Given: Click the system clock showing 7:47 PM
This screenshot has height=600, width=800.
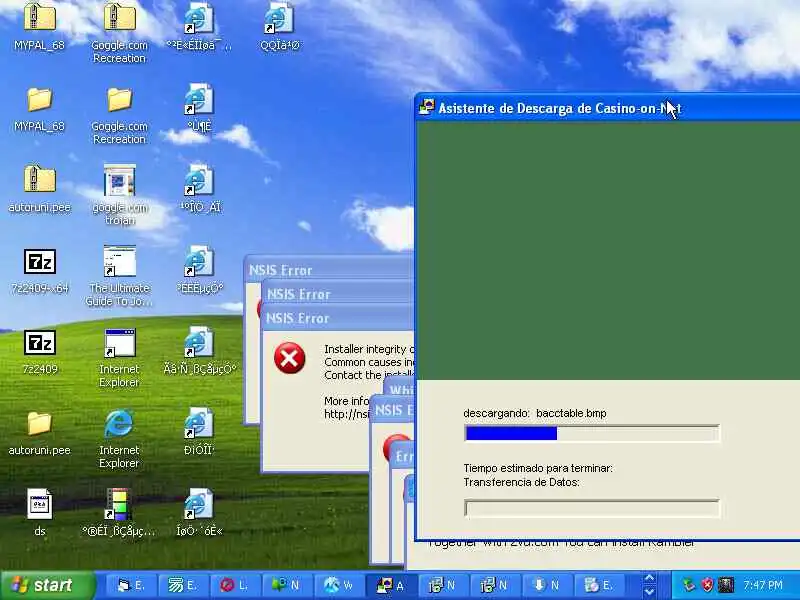Looking at the screenshot, I should (x=763, y=585).
